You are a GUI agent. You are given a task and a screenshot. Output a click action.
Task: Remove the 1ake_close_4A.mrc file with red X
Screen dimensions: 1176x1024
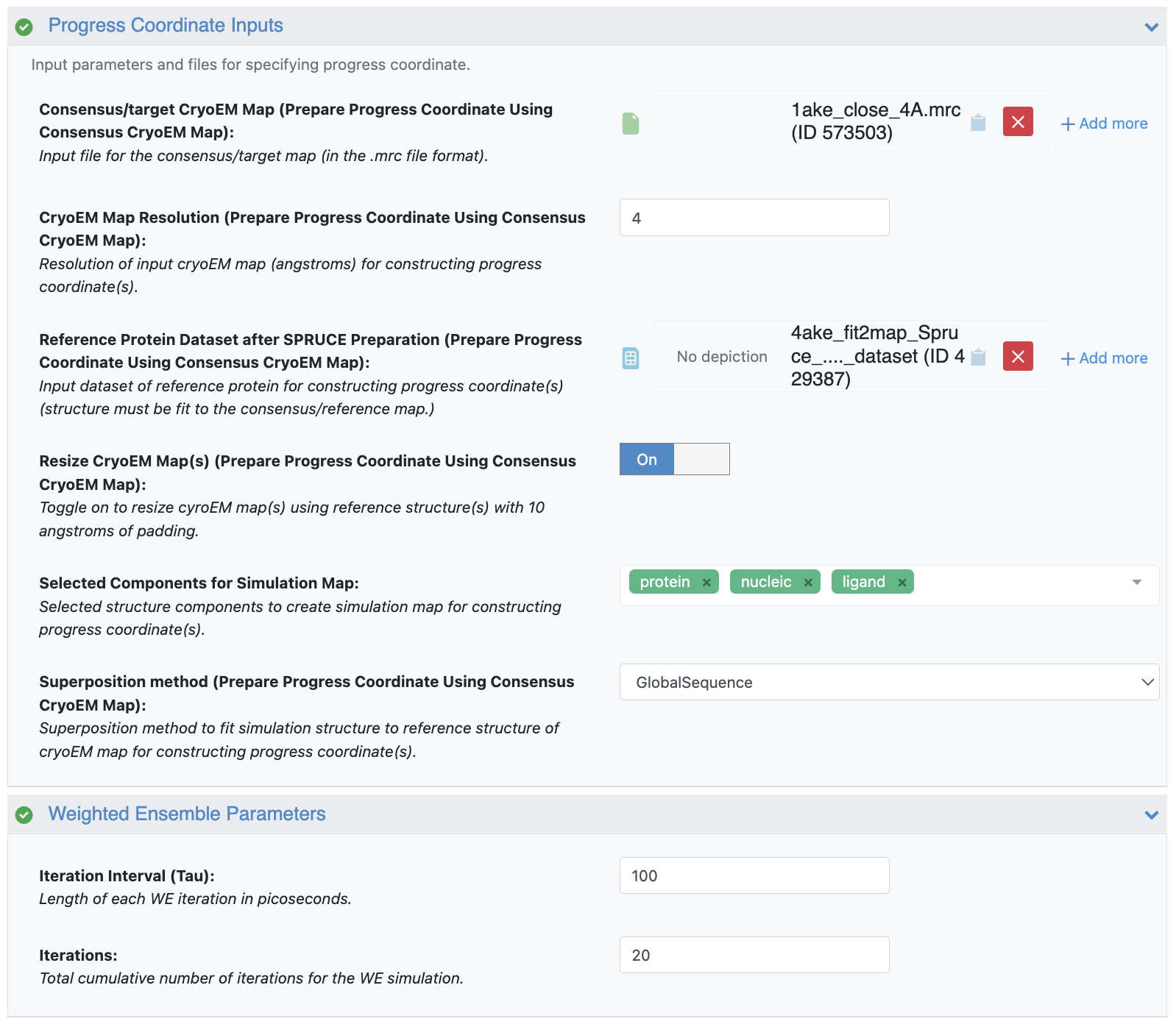(1018, 122)
